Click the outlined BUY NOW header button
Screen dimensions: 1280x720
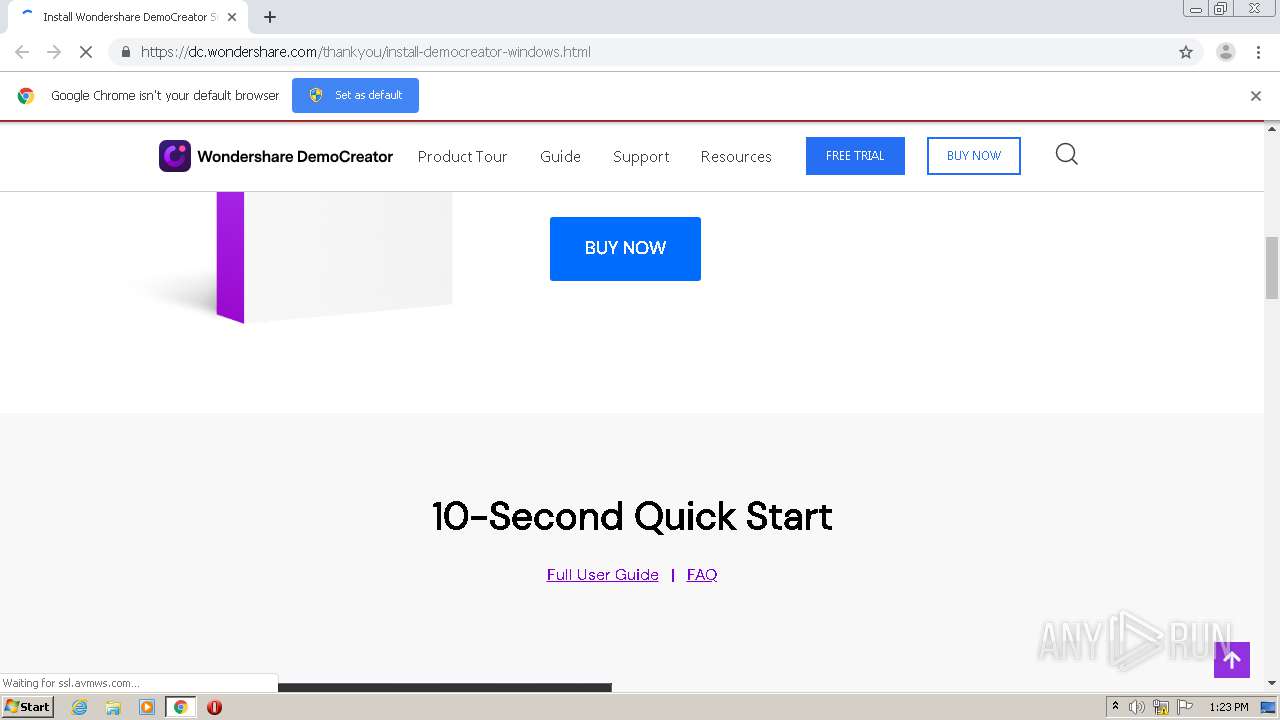click(974, 156)
